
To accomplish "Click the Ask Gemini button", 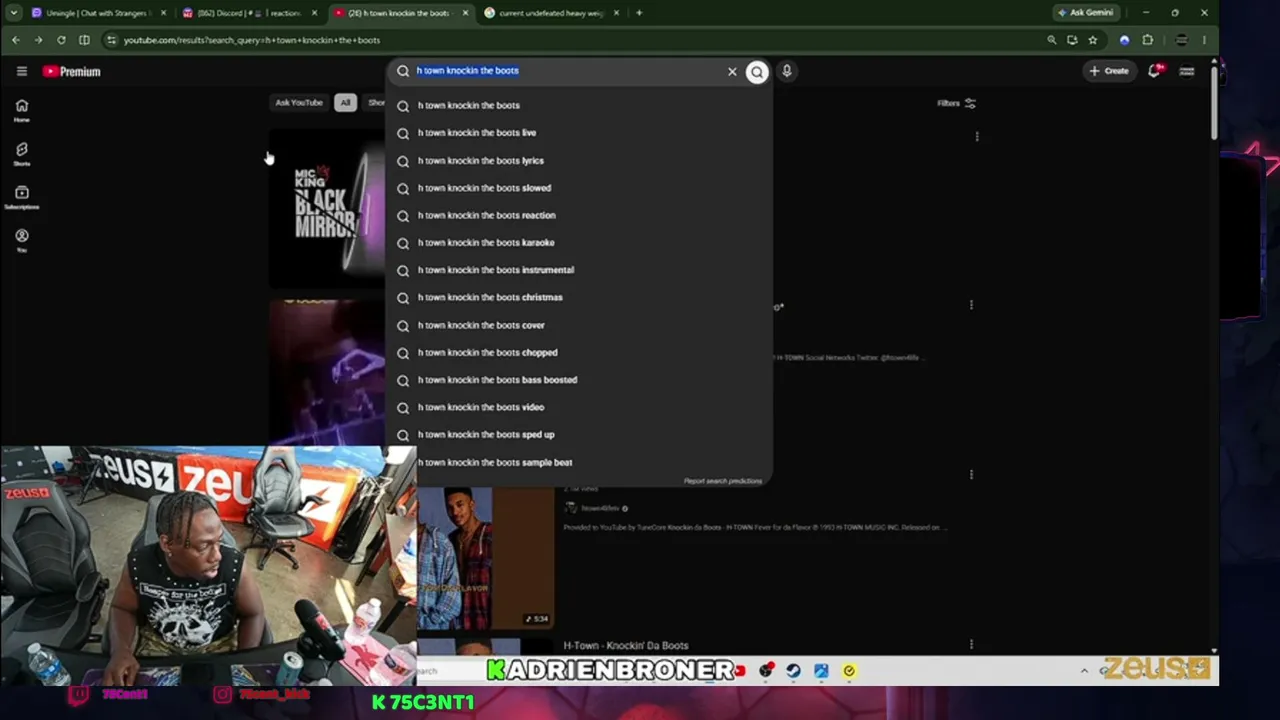I will coord(1086,13).
